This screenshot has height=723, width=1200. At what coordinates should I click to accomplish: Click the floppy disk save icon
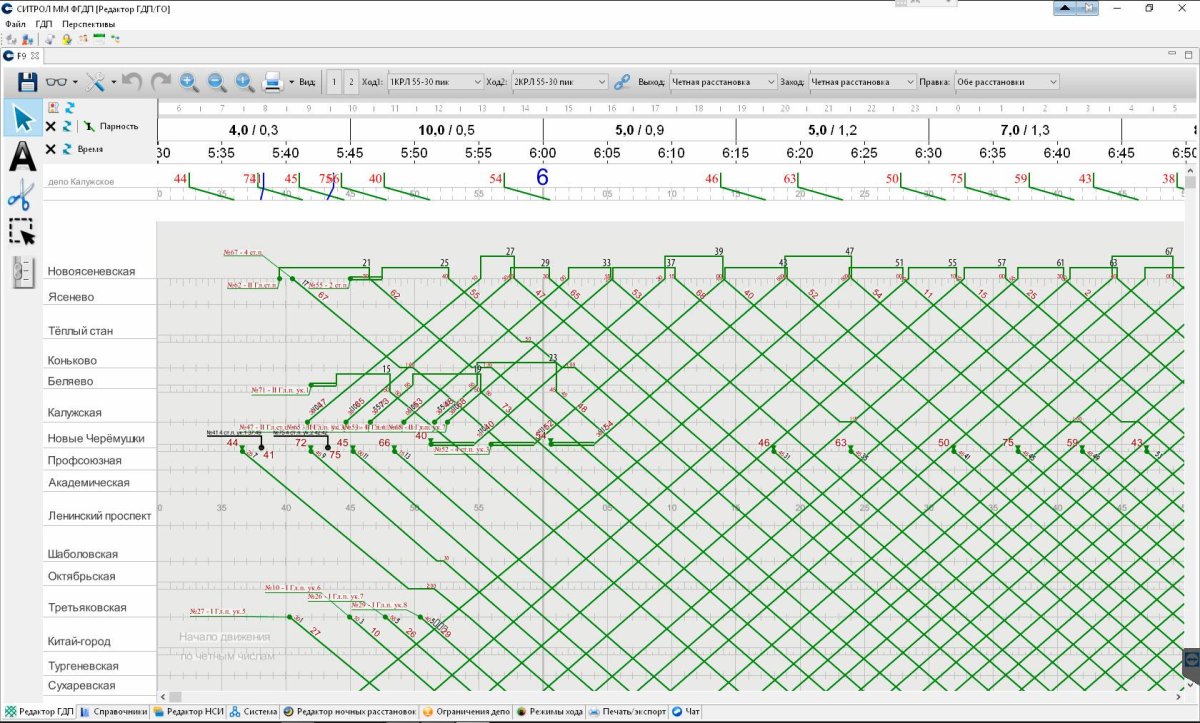click(x=27, y=82)
